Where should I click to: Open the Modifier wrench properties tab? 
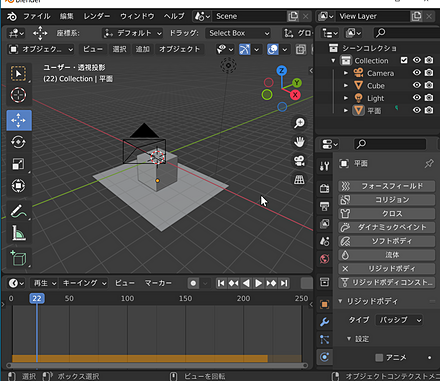pos(324,322)
